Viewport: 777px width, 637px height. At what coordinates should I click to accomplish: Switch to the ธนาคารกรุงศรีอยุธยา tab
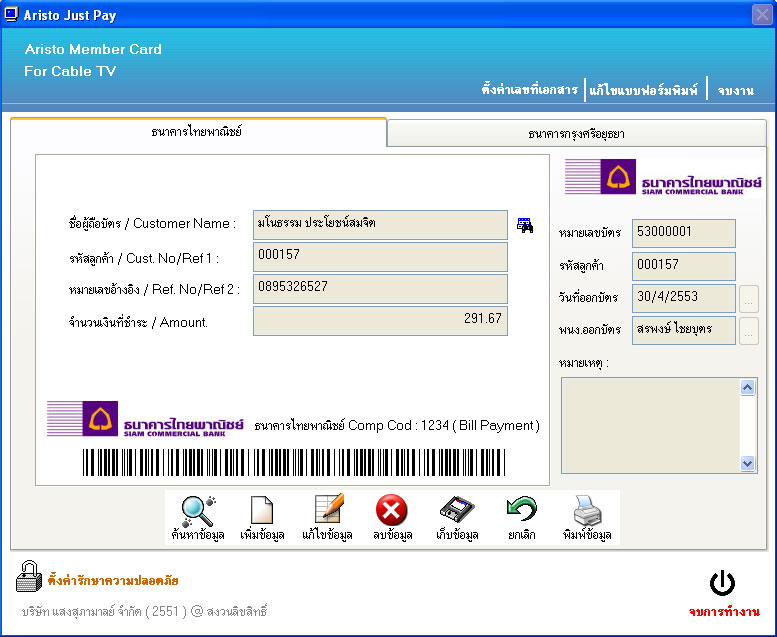pyautogui.click(x=577, y=133)
